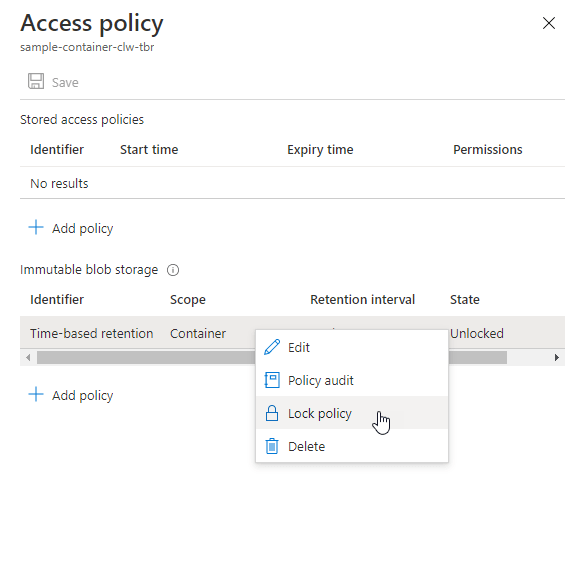Click Add policy text for immutable blob storage
The image size is (584, 573).
82,395
